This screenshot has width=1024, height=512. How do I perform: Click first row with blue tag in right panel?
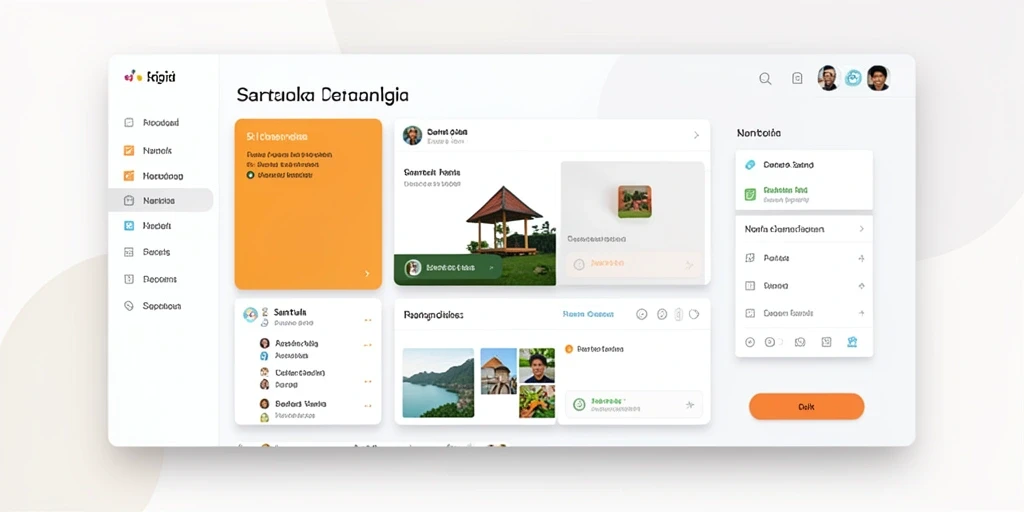[804, 165]
